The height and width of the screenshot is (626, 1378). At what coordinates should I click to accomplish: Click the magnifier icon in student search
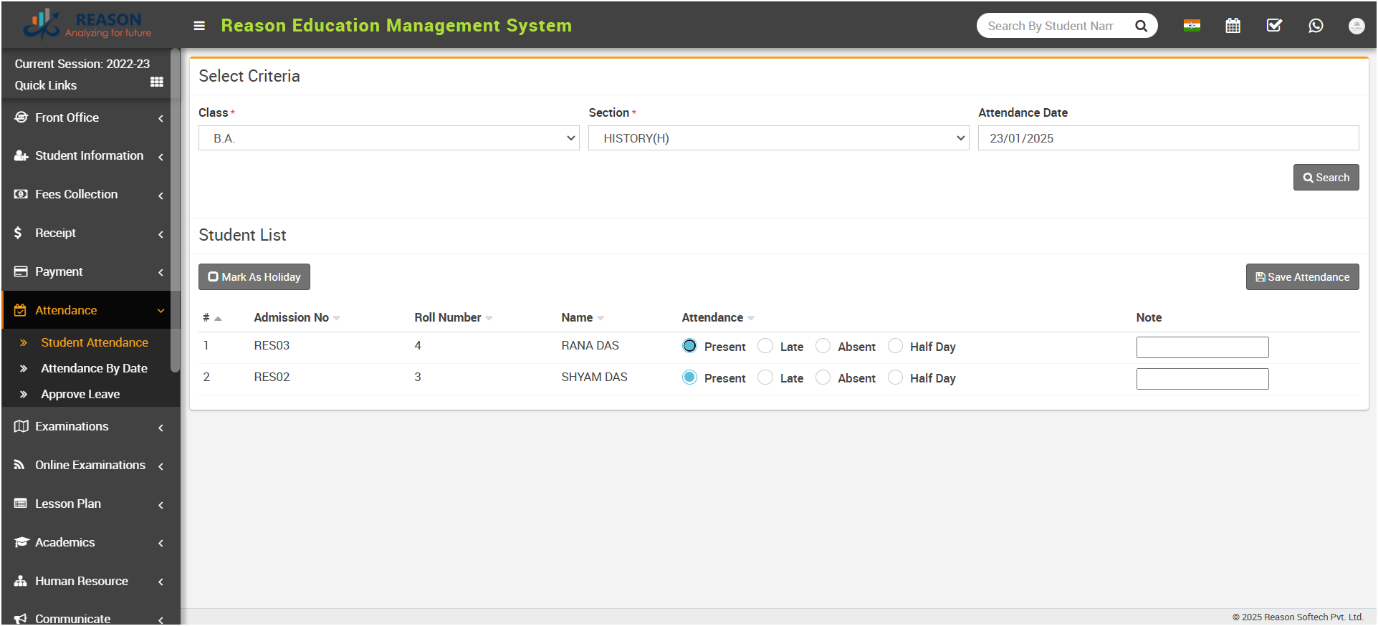pos(1141,26)
